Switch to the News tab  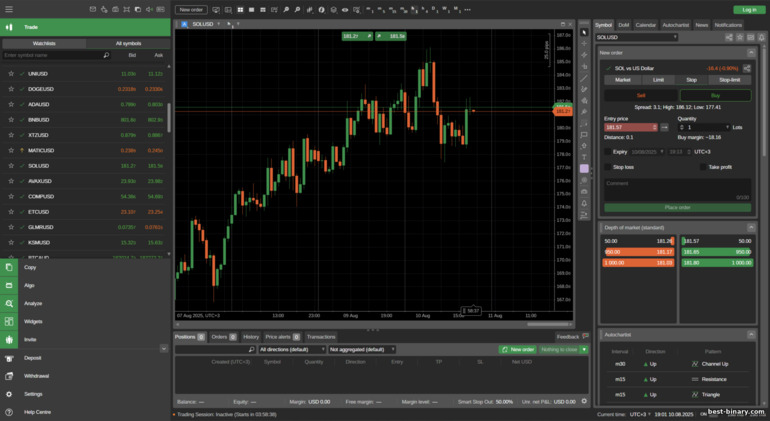pos(701,25)
